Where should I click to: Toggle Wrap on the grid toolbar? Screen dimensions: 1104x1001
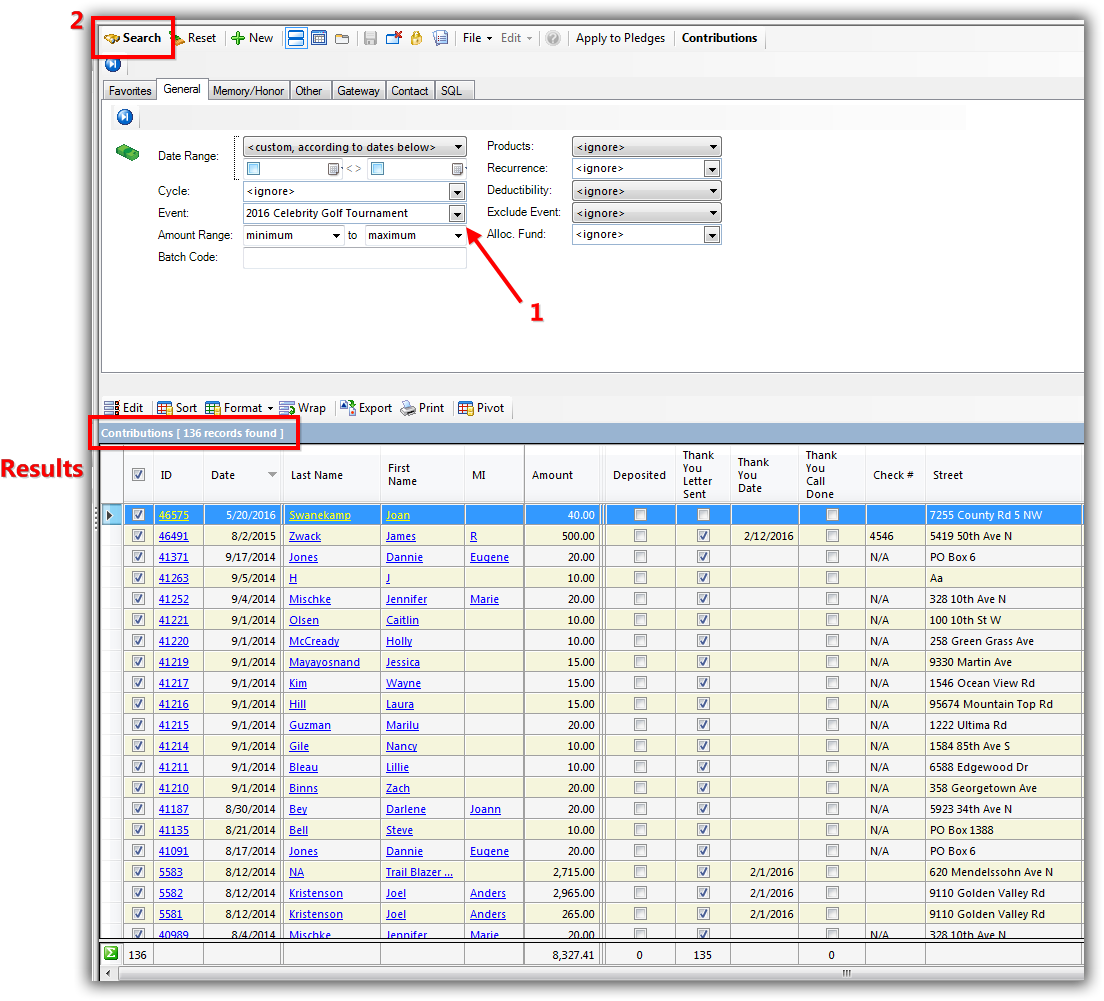[302, 408]
